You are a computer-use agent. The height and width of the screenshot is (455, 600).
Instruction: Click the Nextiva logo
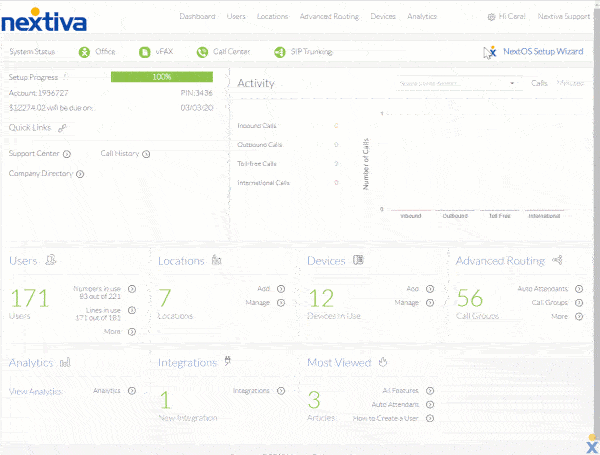44,20
